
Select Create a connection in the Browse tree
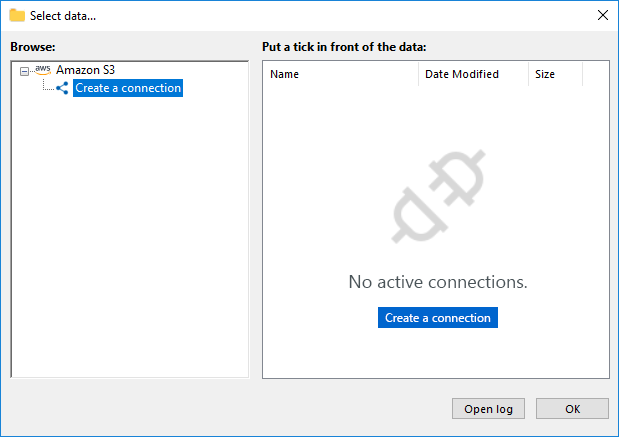tap(128, 88)
